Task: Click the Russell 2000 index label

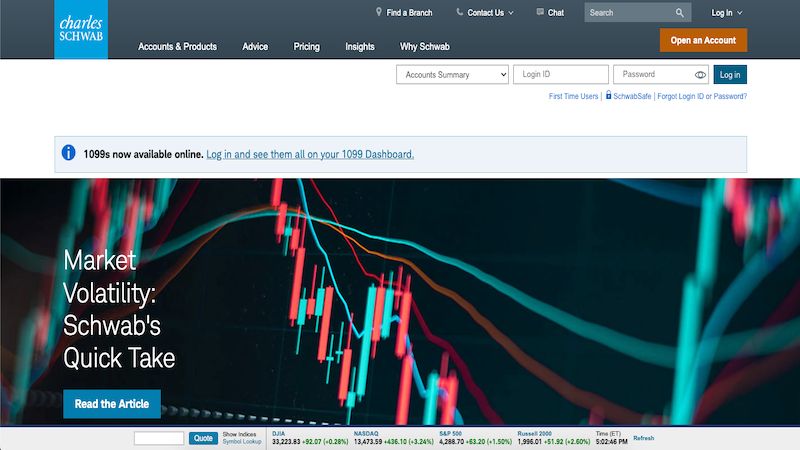Action: pyautogui.click(x=534, y=434)
